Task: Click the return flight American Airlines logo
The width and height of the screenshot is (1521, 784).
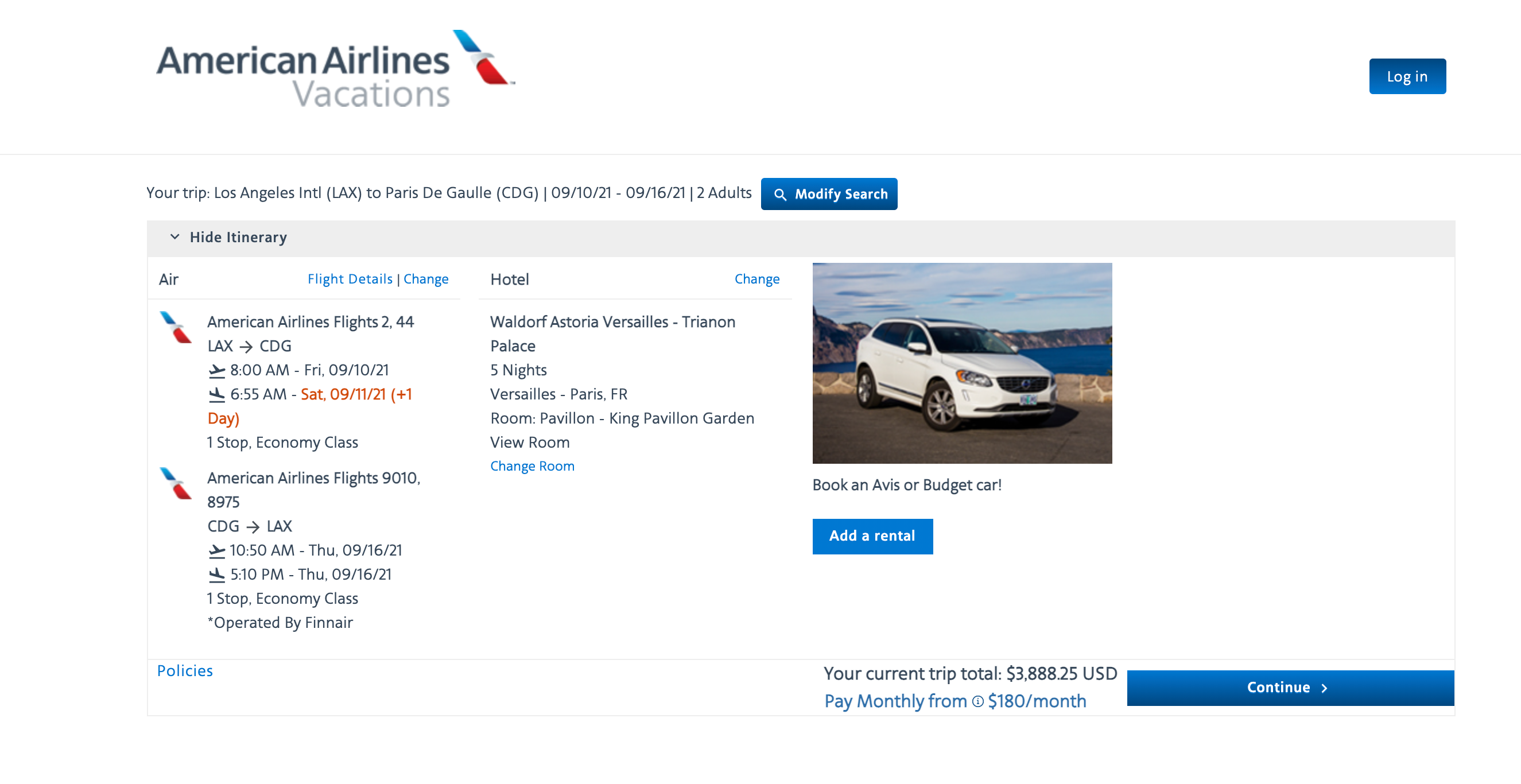Action: (x=176, y=483)
